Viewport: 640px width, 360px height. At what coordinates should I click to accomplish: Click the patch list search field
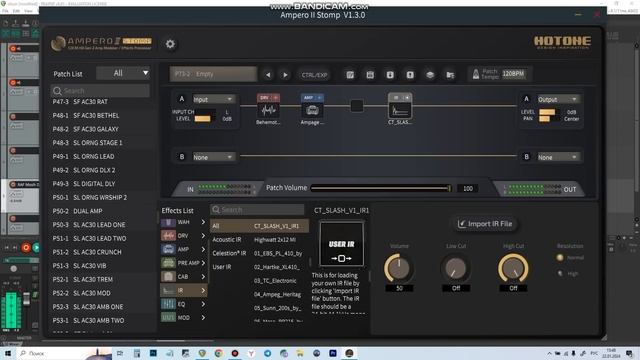tap(100, 91)
